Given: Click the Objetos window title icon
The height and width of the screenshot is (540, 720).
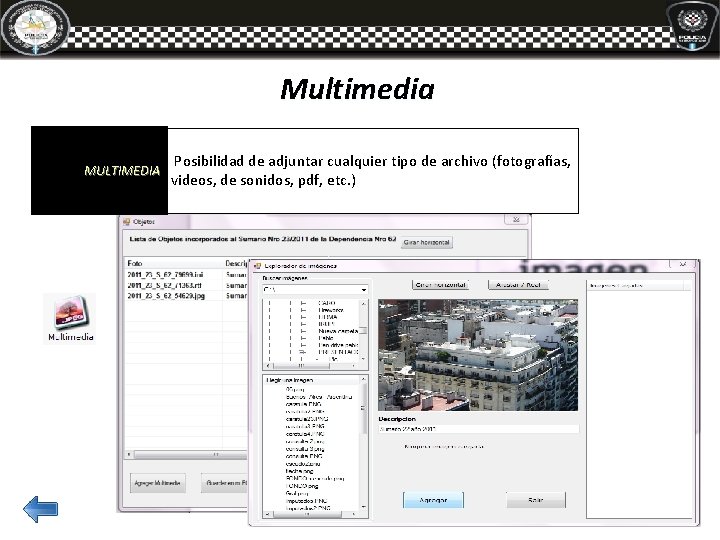Looking at the screenshot, I should click(x=127, y=221).
